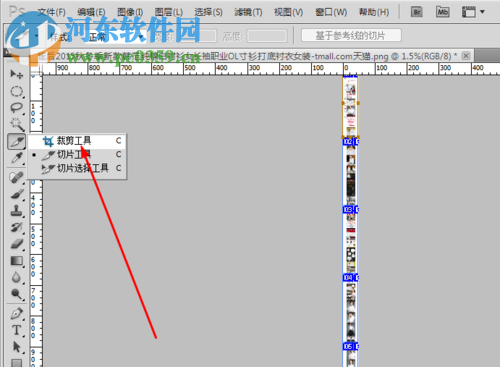Select the Horizontal Type tool
Image resolution: width=500 pixels, height=367 pixels.
click(16, 330)
